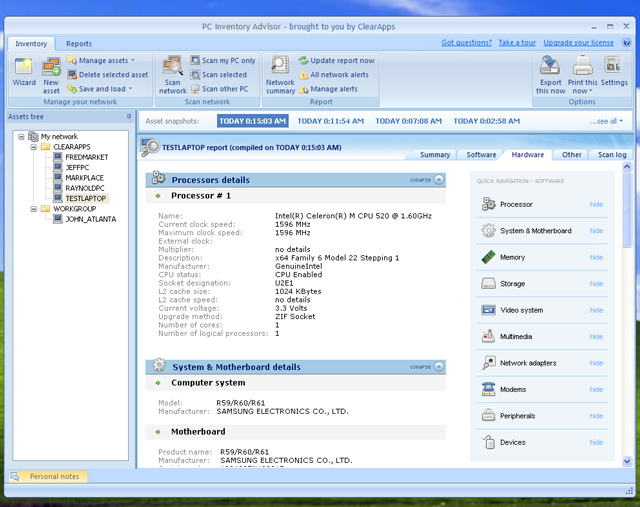Switch to the Summary report tab

pyautogui.click(x=435, y=155)
